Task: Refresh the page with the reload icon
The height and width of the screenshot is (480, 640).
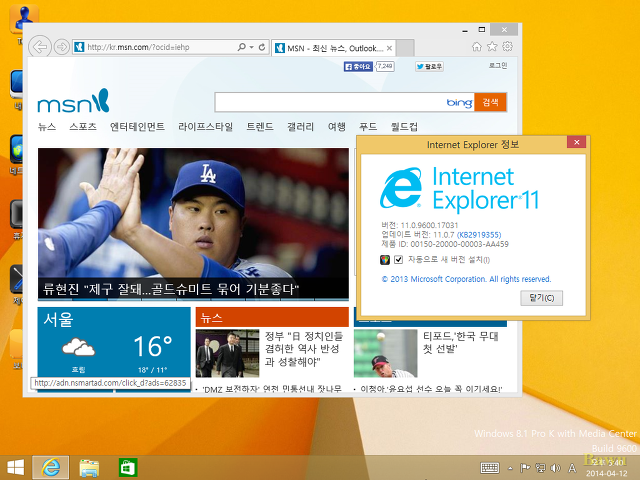Action: click(x=262, y=47)
